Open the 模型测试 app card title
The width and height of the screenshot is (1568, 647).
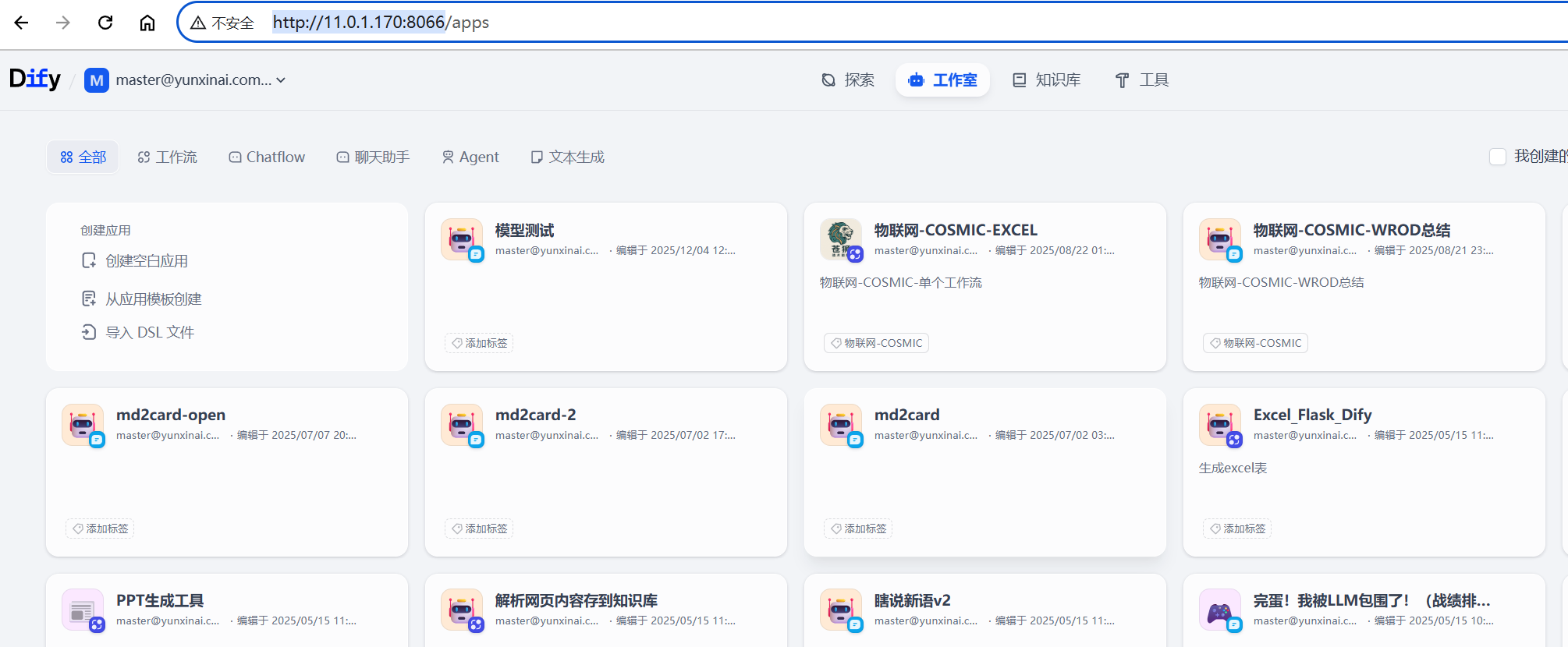(x=524, y=230)
